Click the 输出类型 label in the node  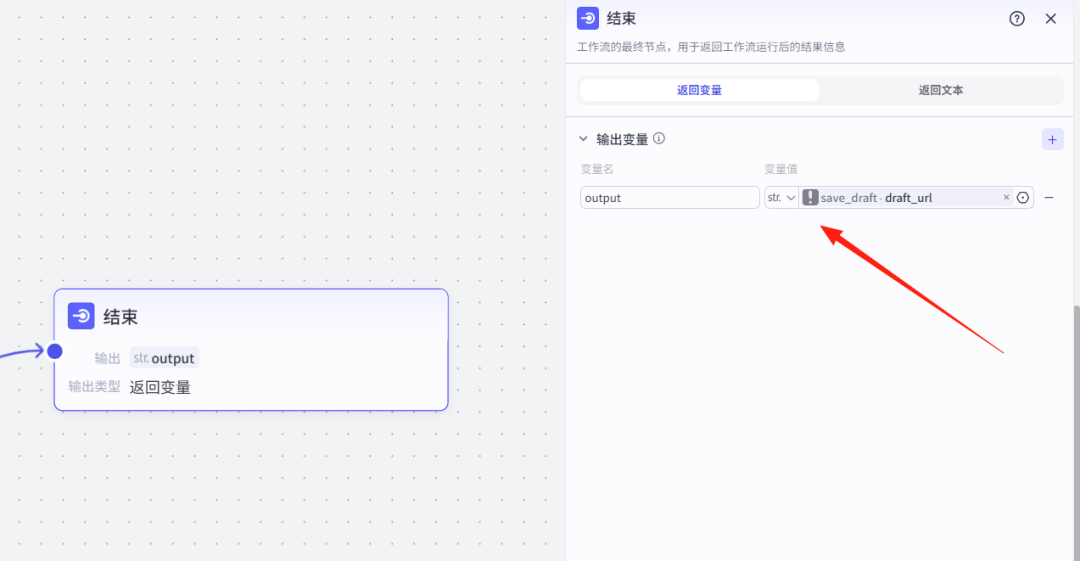94,387
